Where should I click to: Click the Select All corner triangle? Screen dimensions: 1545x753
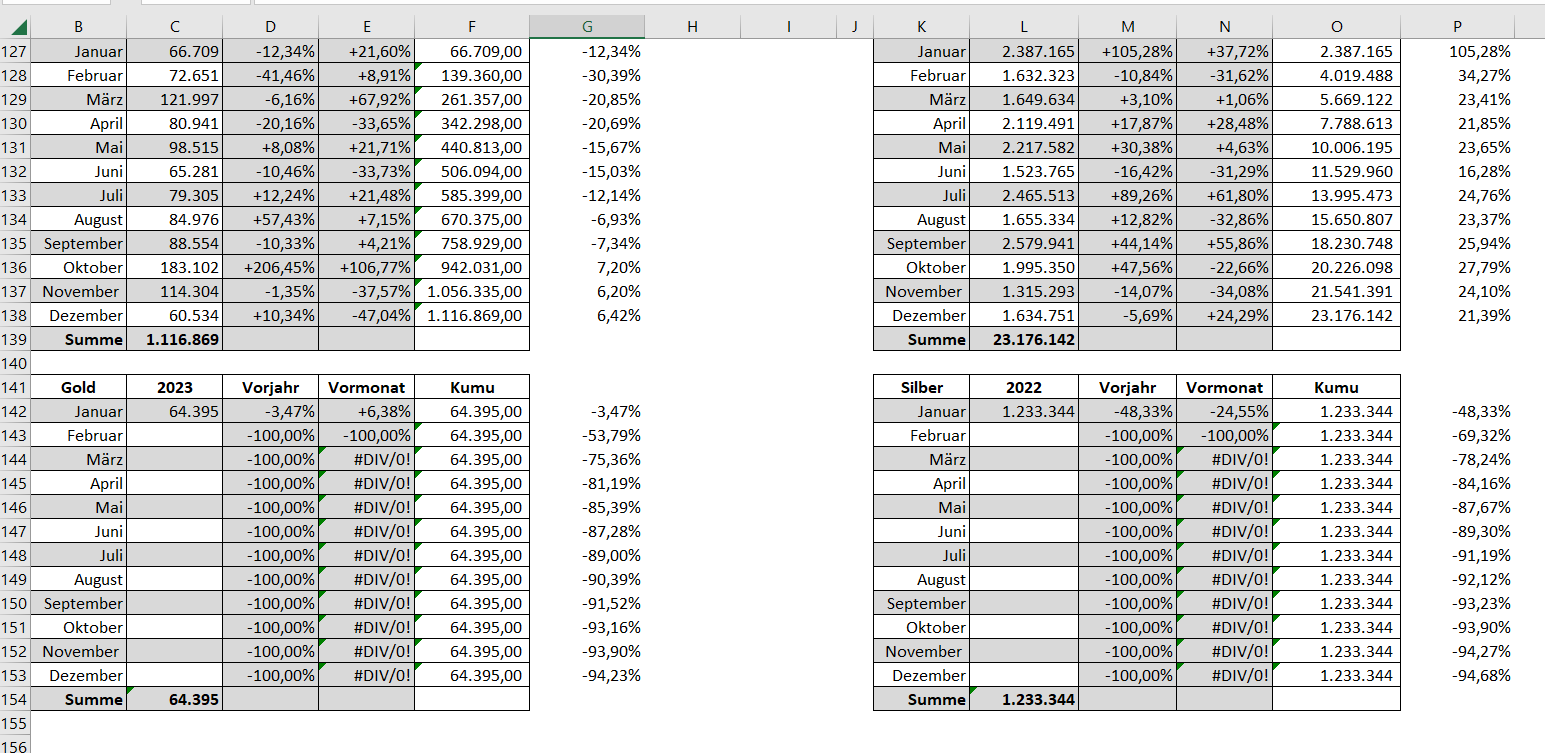point(20,28)
